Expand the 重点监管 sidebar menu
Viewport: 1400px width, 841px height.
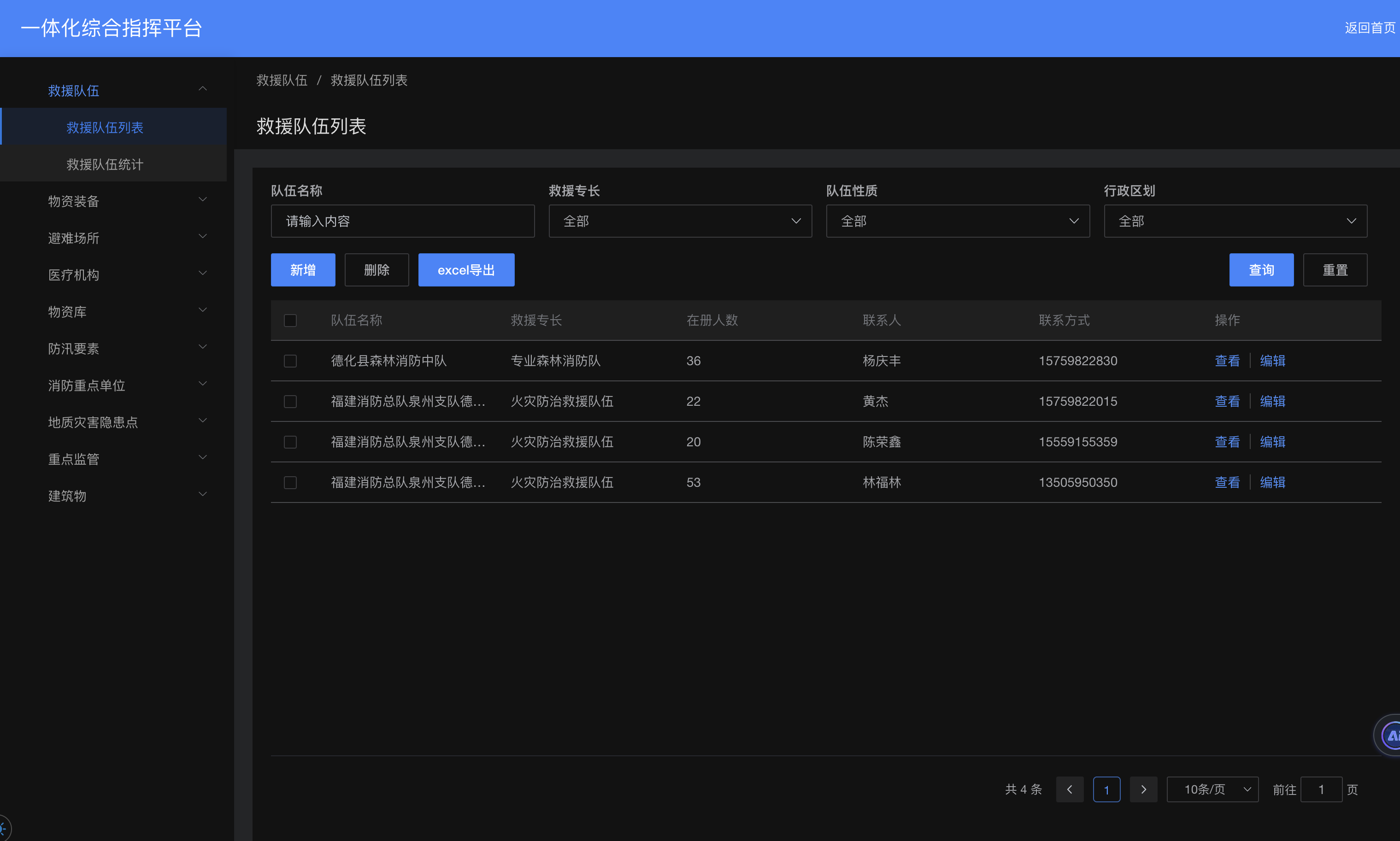tap(113, 458)
